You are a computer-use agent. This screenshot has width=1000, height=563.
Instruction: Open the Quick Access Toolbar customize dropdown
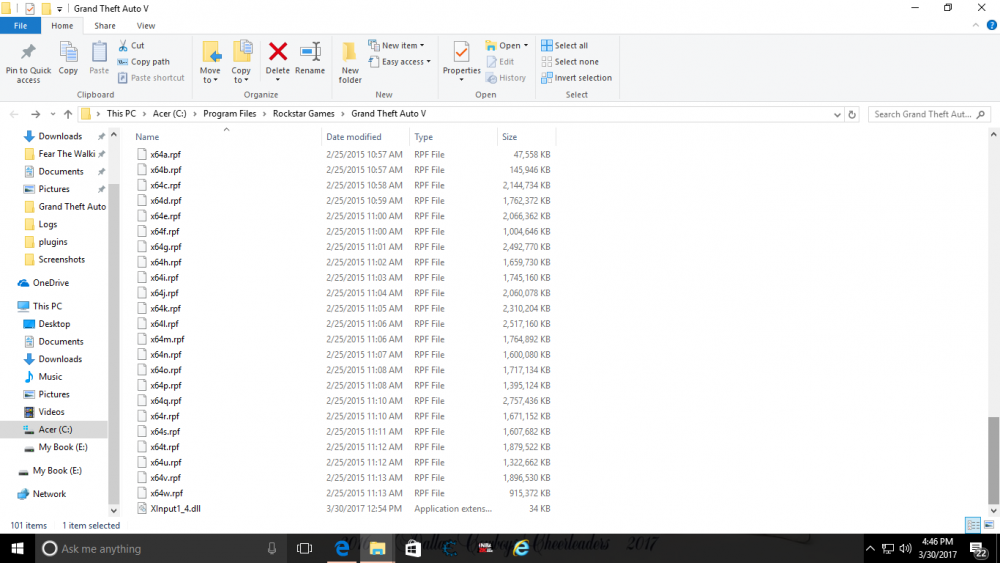[59, 9]
